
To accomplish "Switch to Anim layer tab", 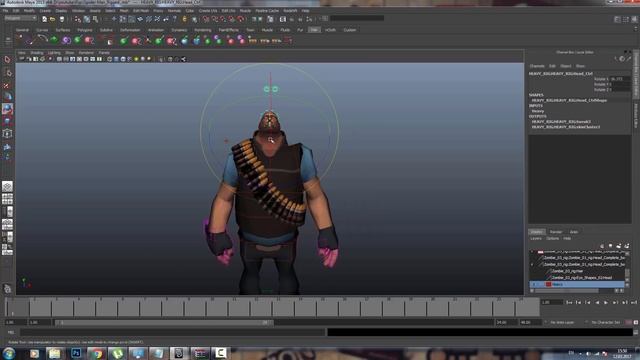I will [x=573, y=232].
